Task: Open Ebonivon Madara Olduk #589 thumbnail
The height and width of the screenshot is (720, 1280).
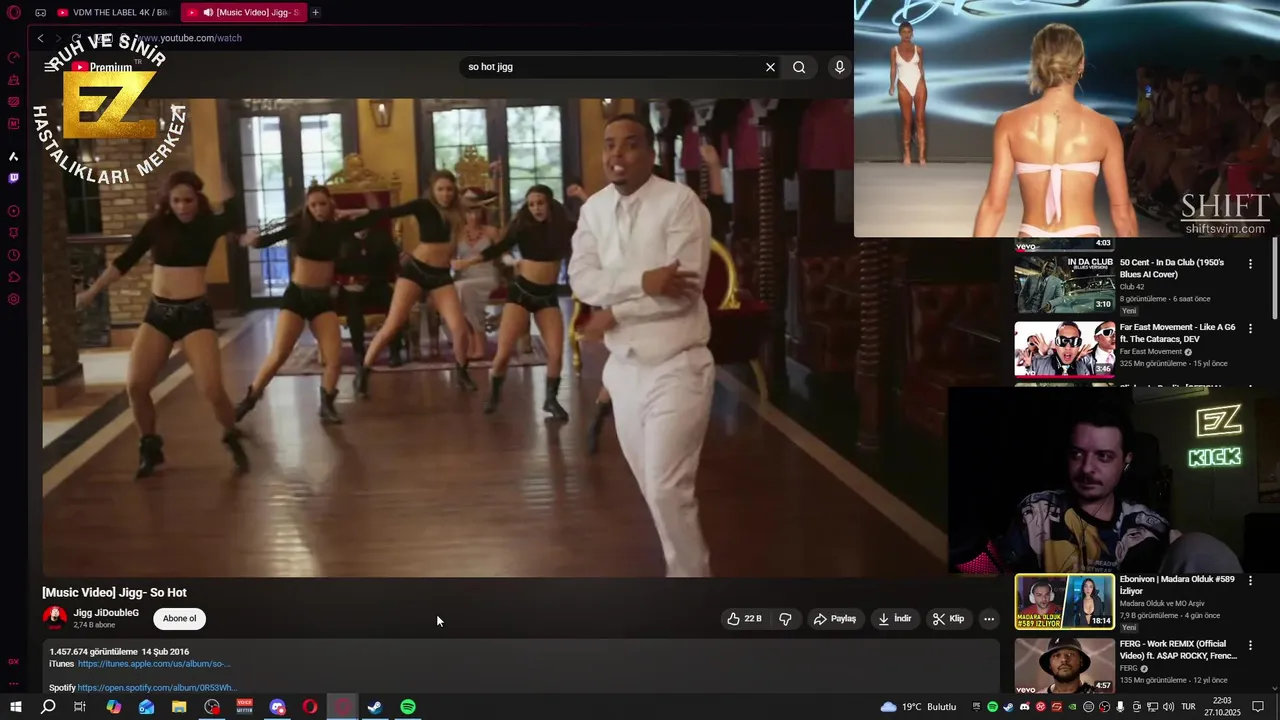Action: (1064, 601)
